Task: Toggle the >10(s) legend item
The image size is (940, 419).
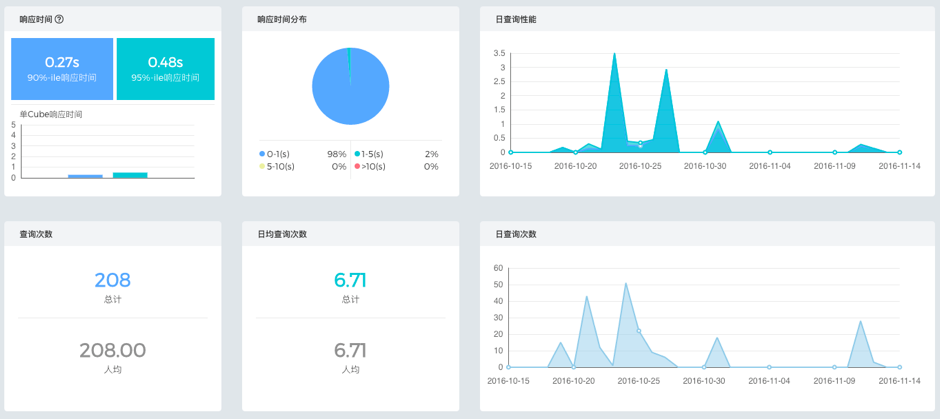Action: click(376, 166)
